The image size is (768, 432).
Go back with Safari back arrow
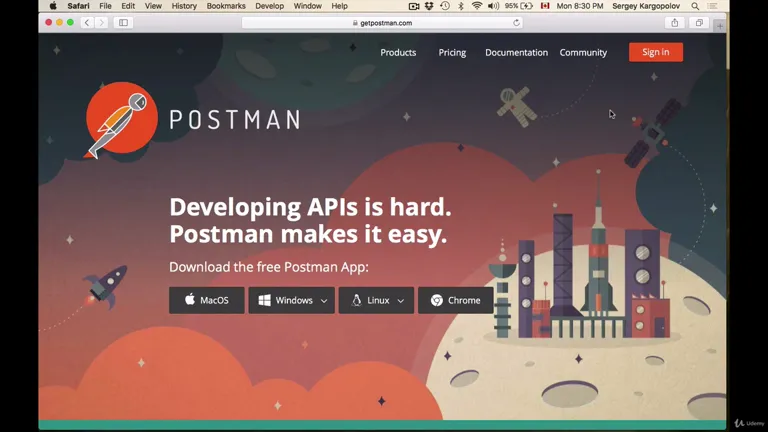pyautogui.click(x=87, y=23)
